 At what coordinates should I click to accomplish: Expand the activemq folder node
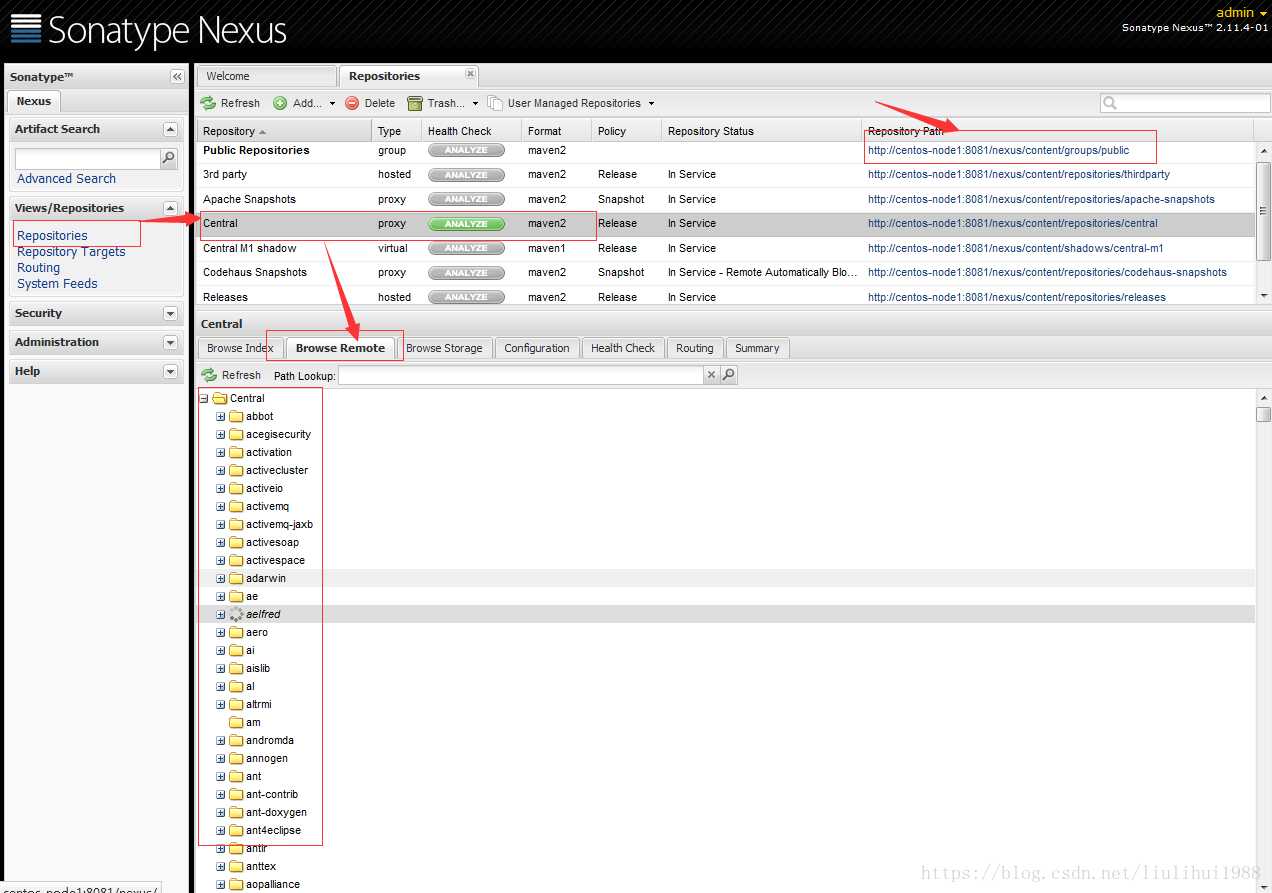(220, 506)
